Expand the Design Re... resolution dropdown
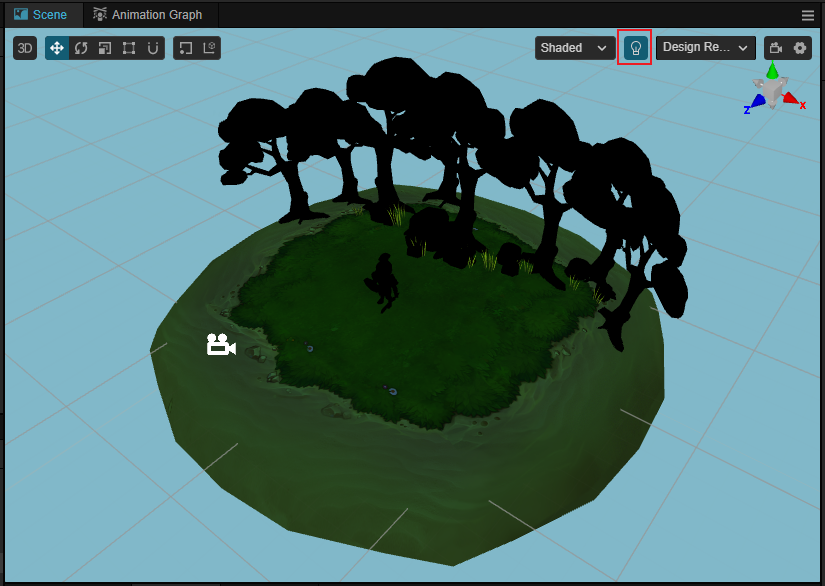The image size is (825, 586). pyautogui.click(x=706, y=48)
